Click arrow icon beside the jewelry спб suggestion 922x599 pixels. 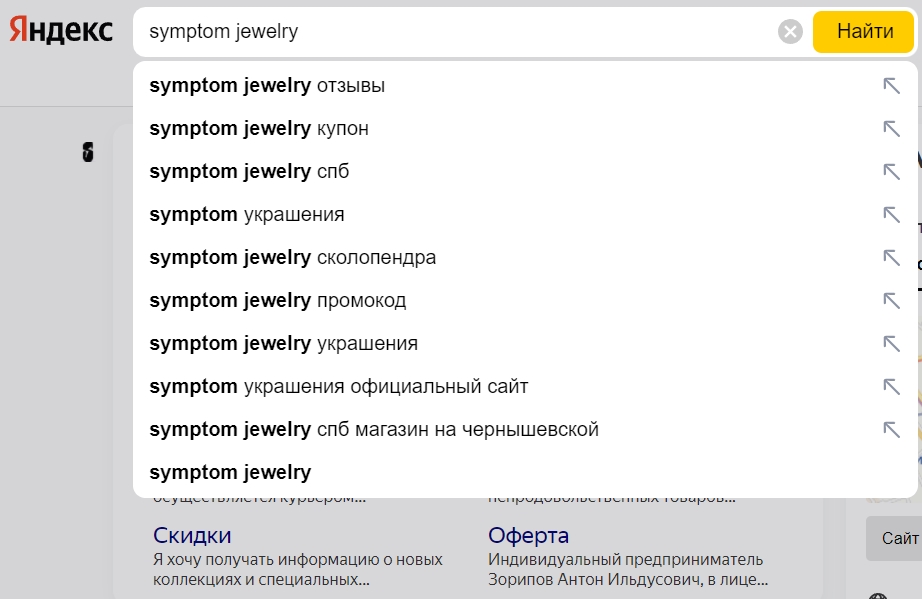pos(891,172)
